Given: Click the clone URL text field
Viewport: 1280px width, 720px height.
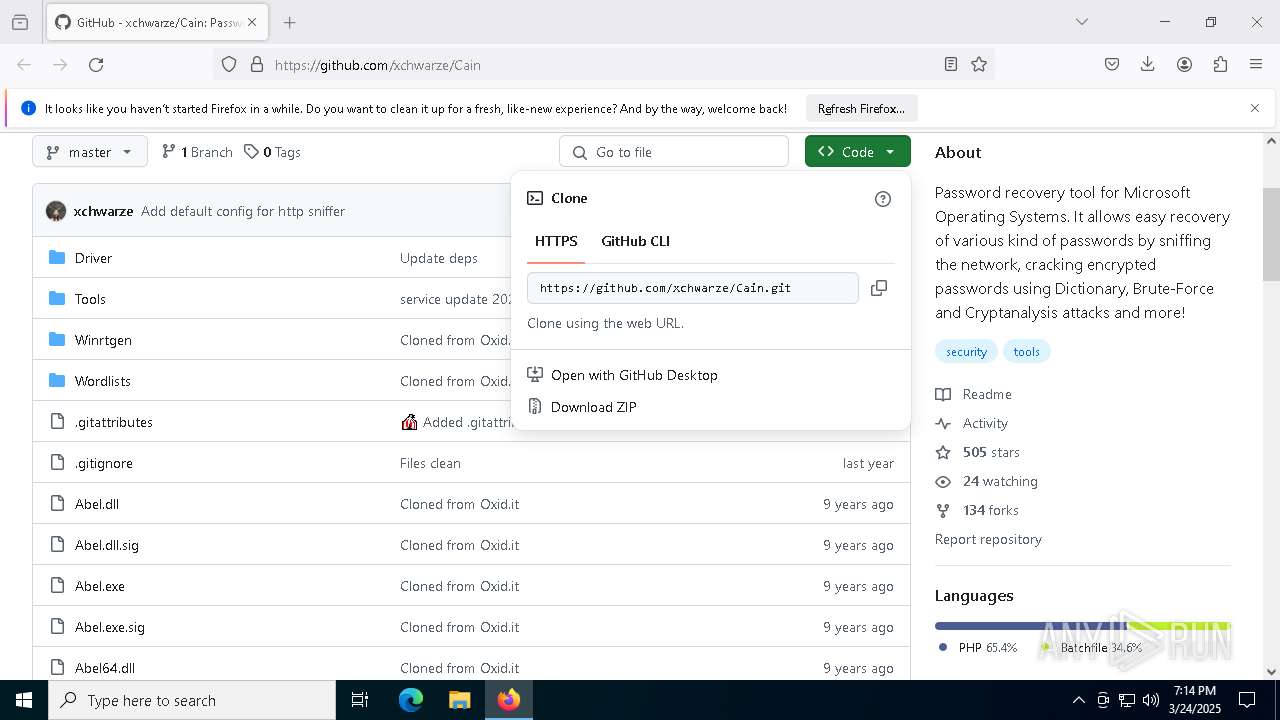Looking at the screenshot, I should click(692, 288).
